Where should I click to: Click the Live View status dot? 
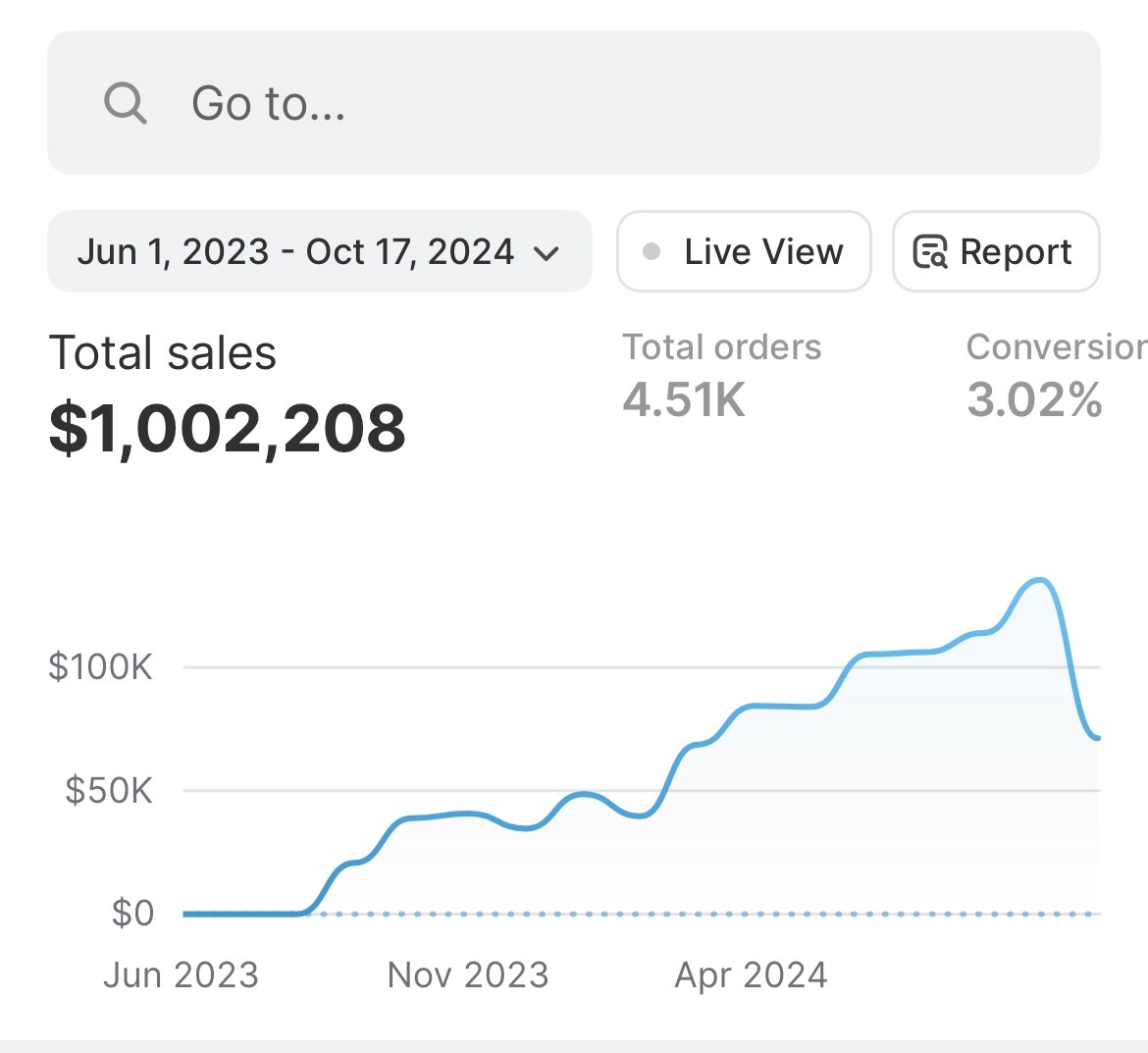651,252
